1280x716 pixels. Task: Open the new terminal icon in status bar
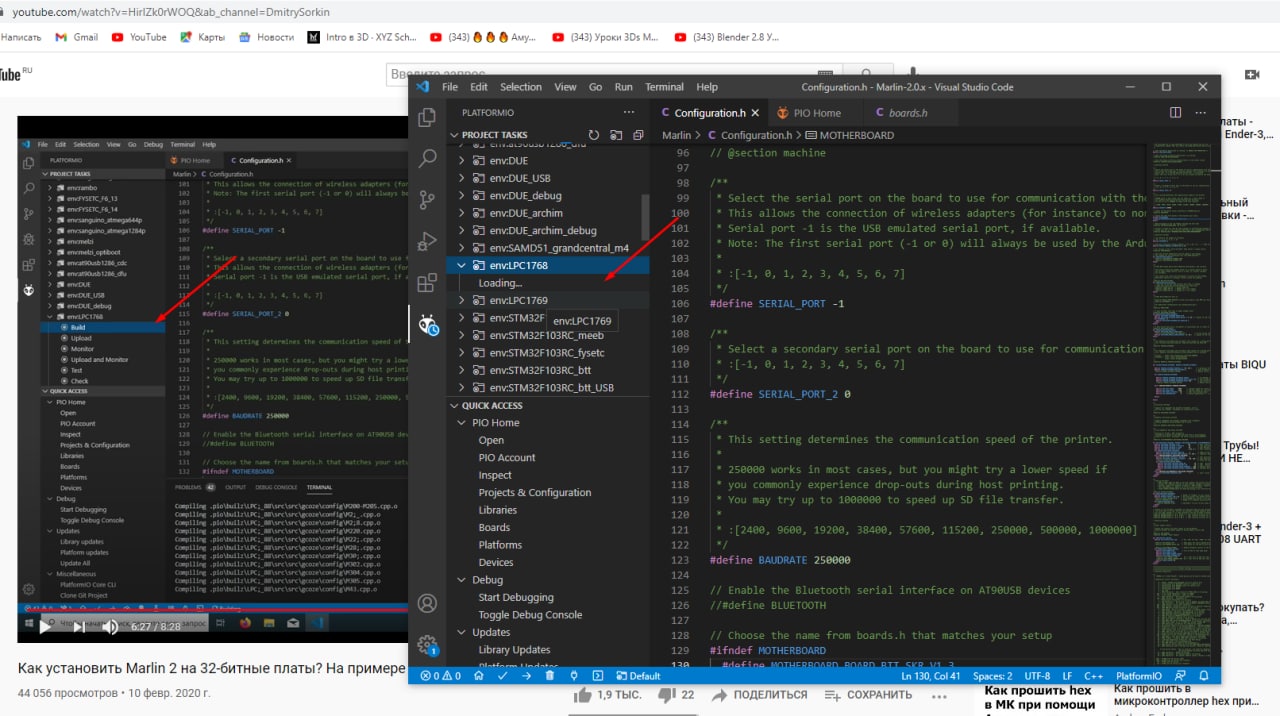598,676
